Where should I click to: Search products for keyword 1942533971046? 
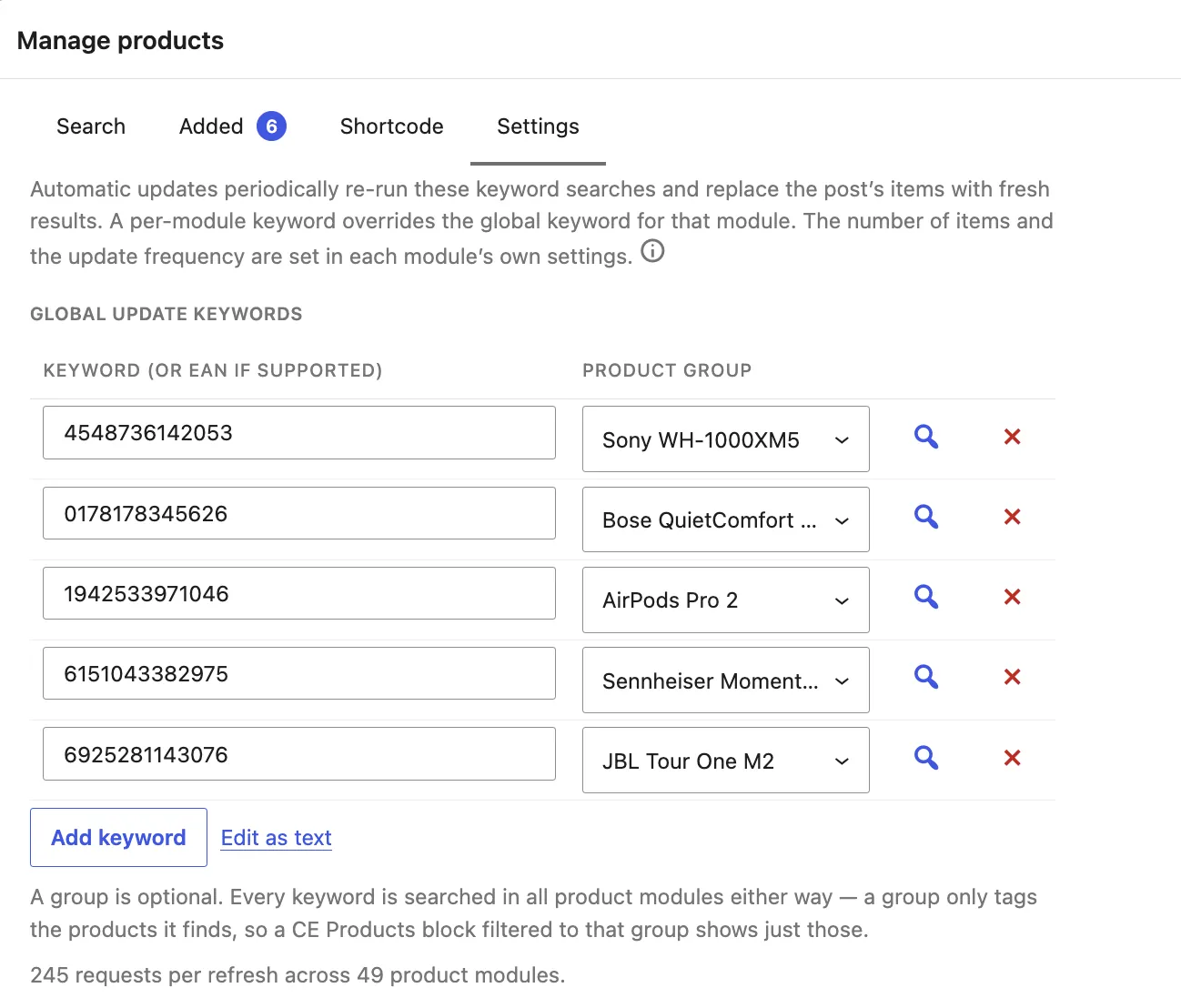pos(926,597)
